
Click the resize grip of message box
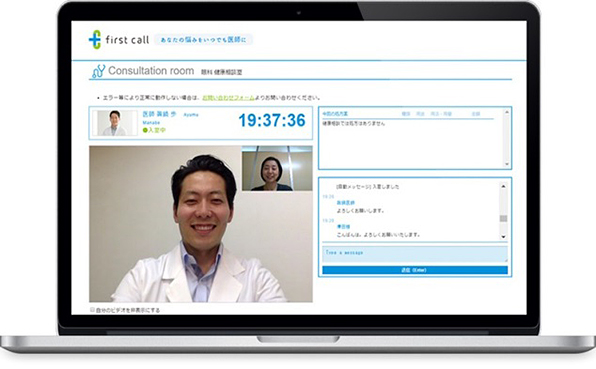(x=506, y=260)
